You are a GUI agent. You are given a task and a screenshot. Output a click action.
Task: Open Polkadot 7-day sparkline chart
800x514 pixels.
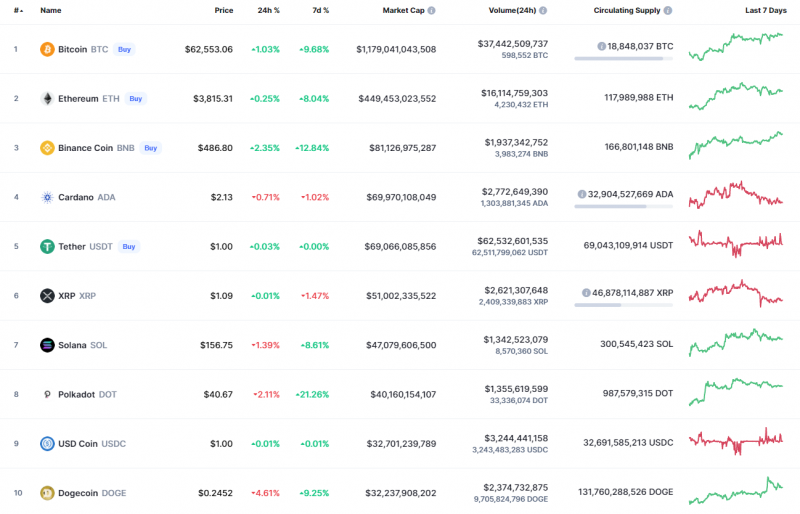pyautogui.click(x=736, y=391)
